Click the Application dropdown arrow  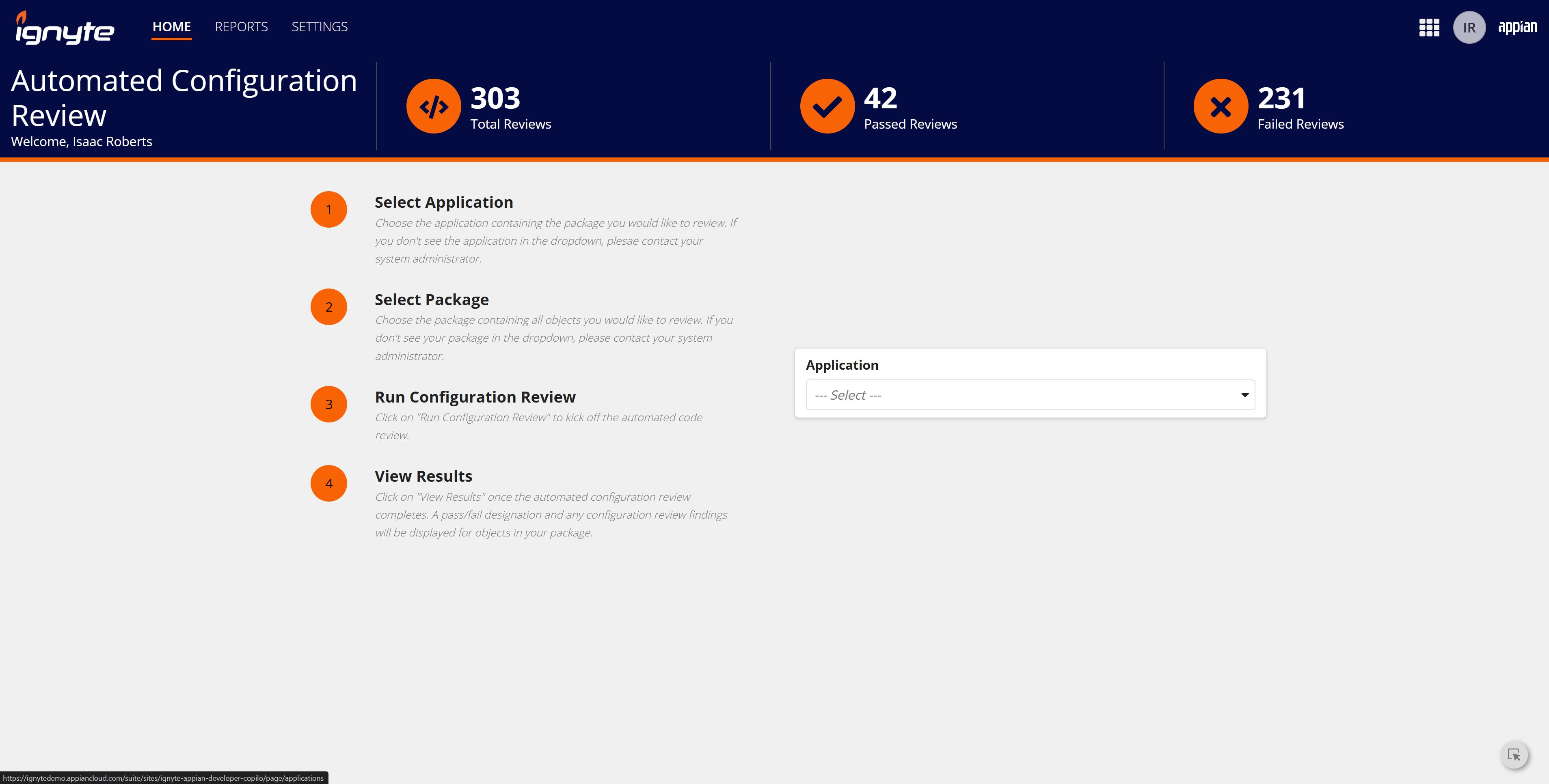tap(1244, 395)
